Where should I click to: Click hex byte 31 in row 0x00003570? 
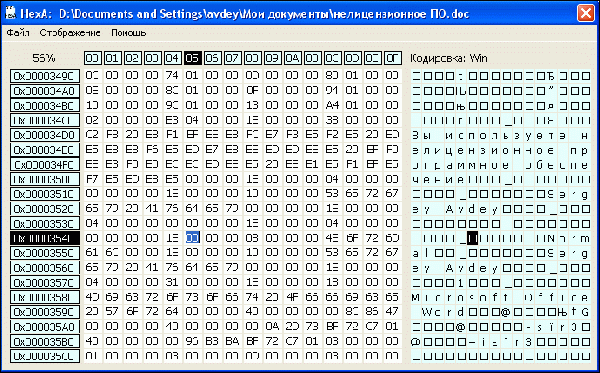(172, 282)
